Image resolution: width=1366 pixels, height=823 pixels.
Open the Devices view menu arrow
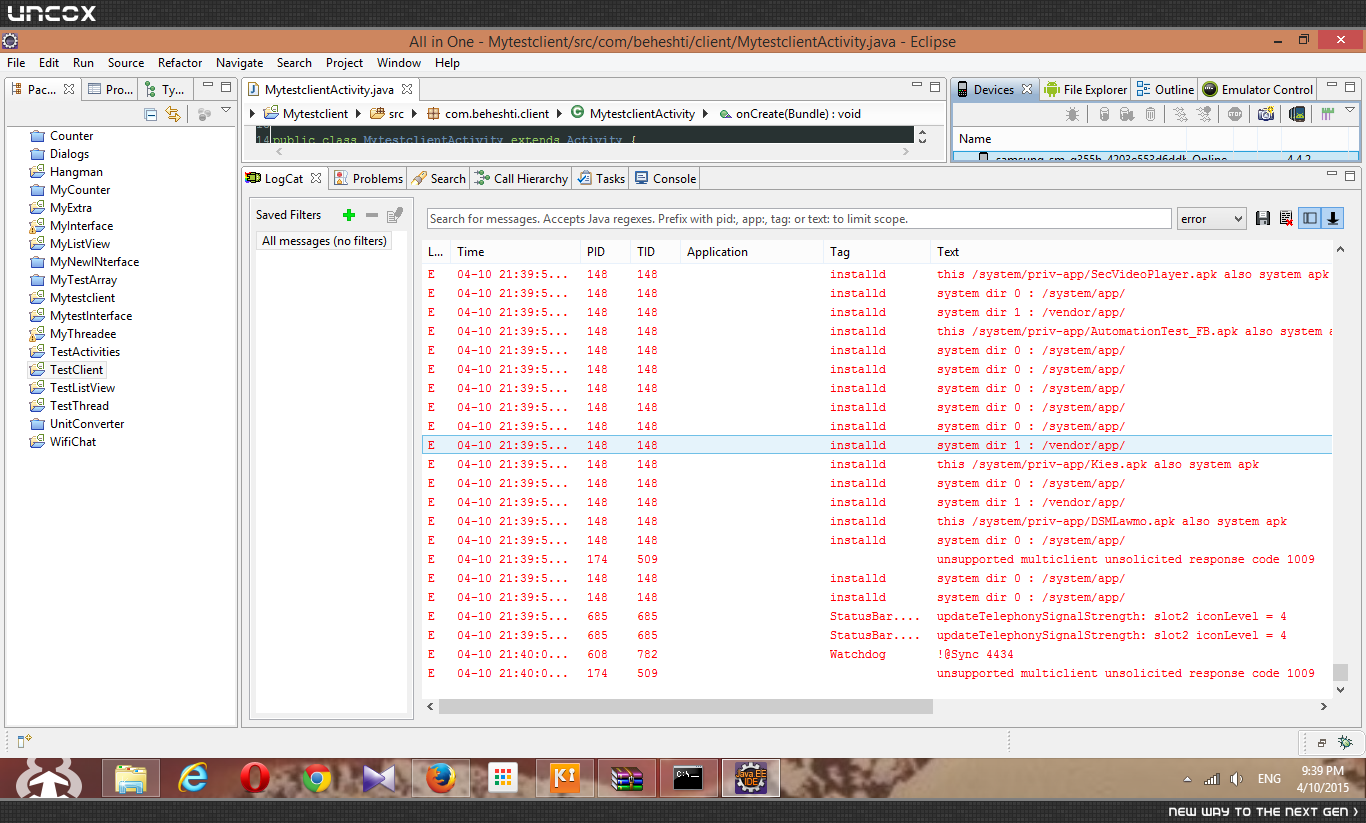[1350, 110]
